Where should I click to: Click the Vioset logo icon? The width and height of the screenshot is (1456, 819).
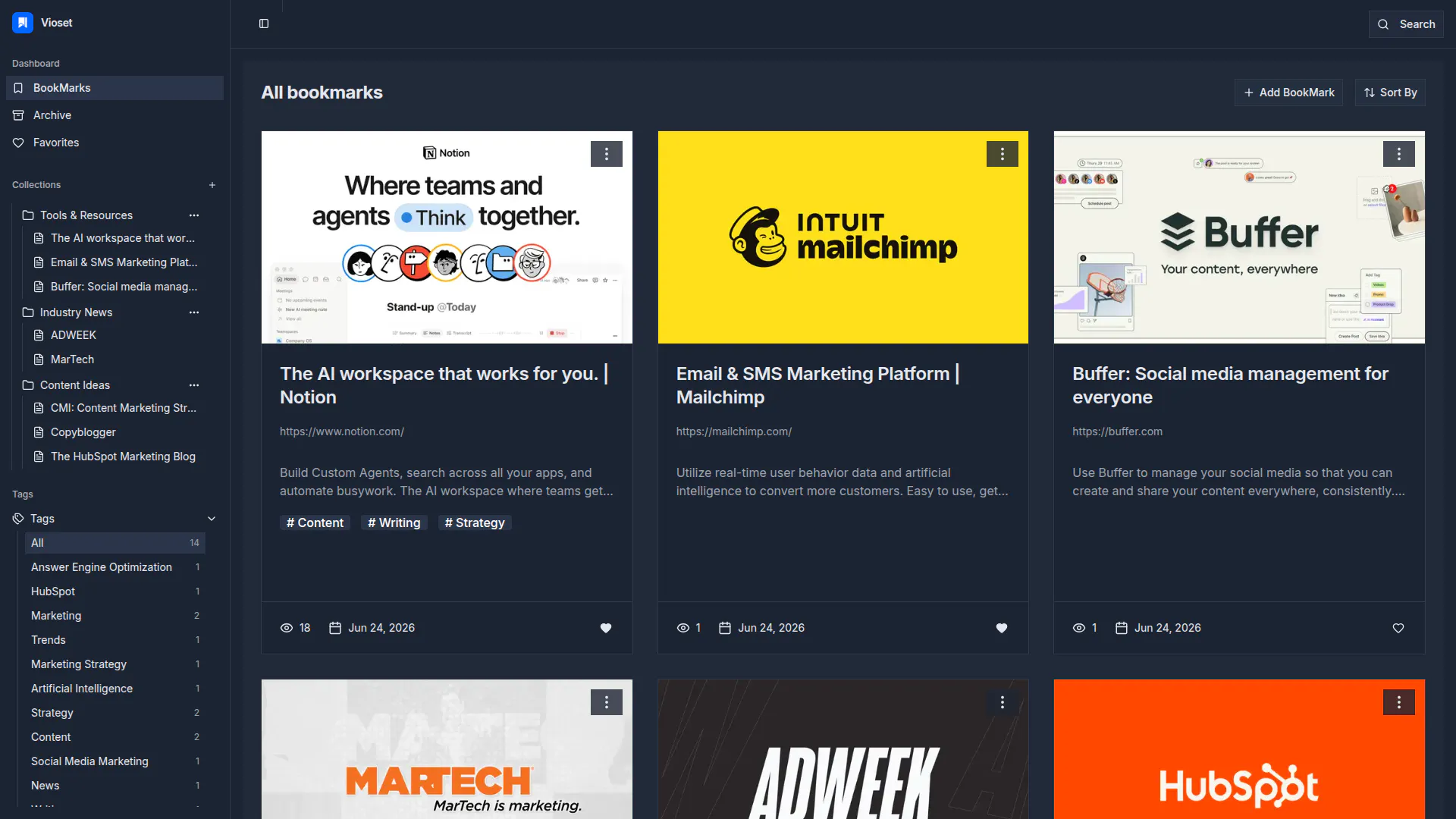[23, 23]
